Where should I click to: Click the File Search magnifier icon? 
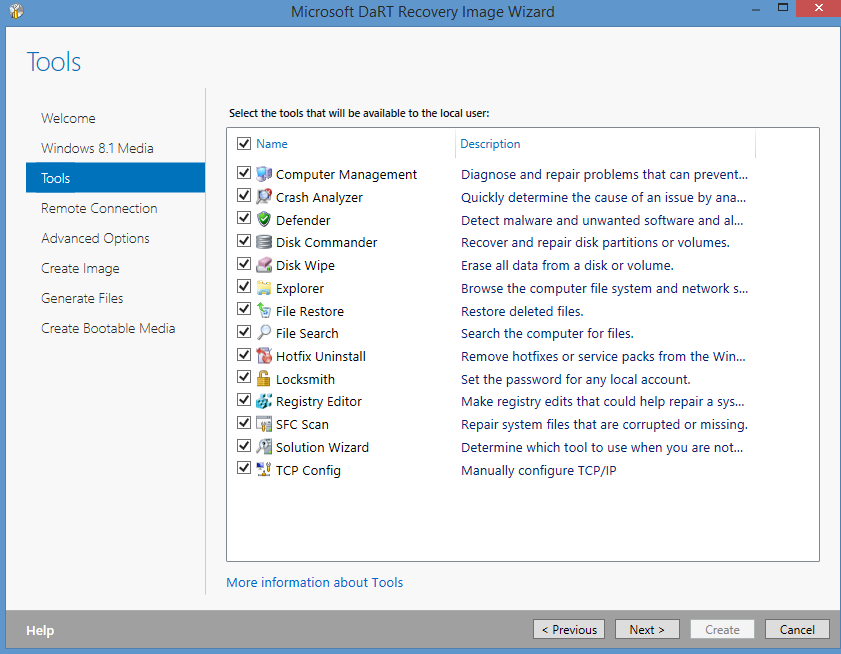pos(263,333)
